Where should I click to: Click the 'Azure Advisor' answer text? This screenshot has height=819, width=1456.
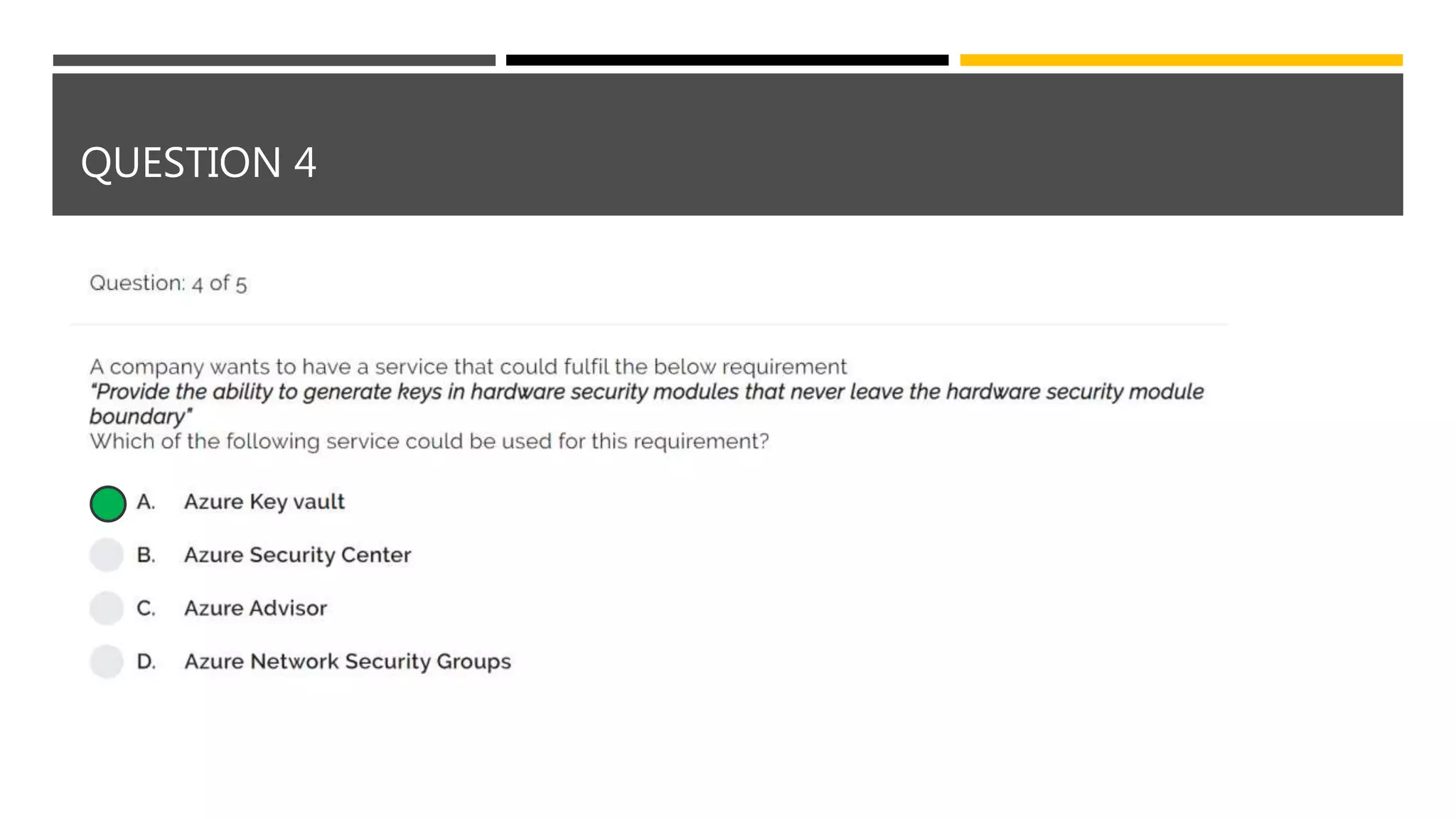pyautogui.click(x=255, y=609)
